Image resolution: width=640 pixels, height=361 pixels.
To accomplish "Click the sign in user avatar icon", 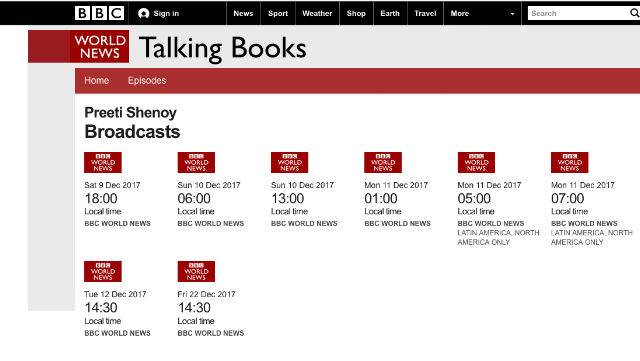I will [143, 13].
